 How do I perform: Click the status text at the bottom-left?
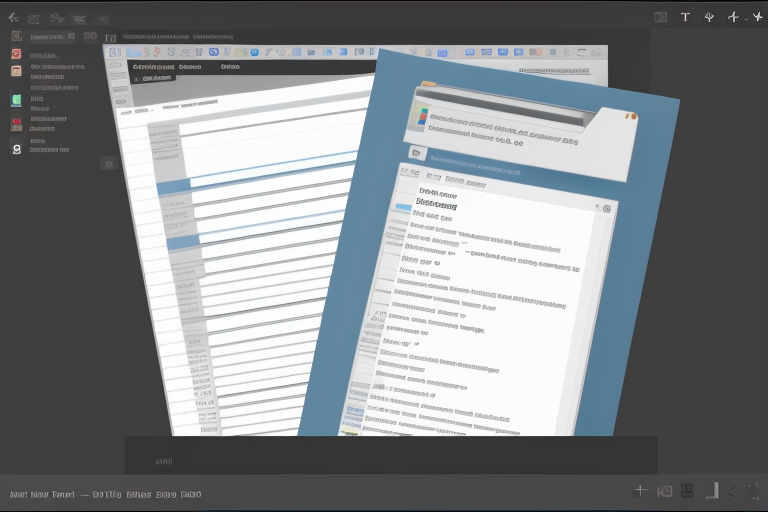105,494
